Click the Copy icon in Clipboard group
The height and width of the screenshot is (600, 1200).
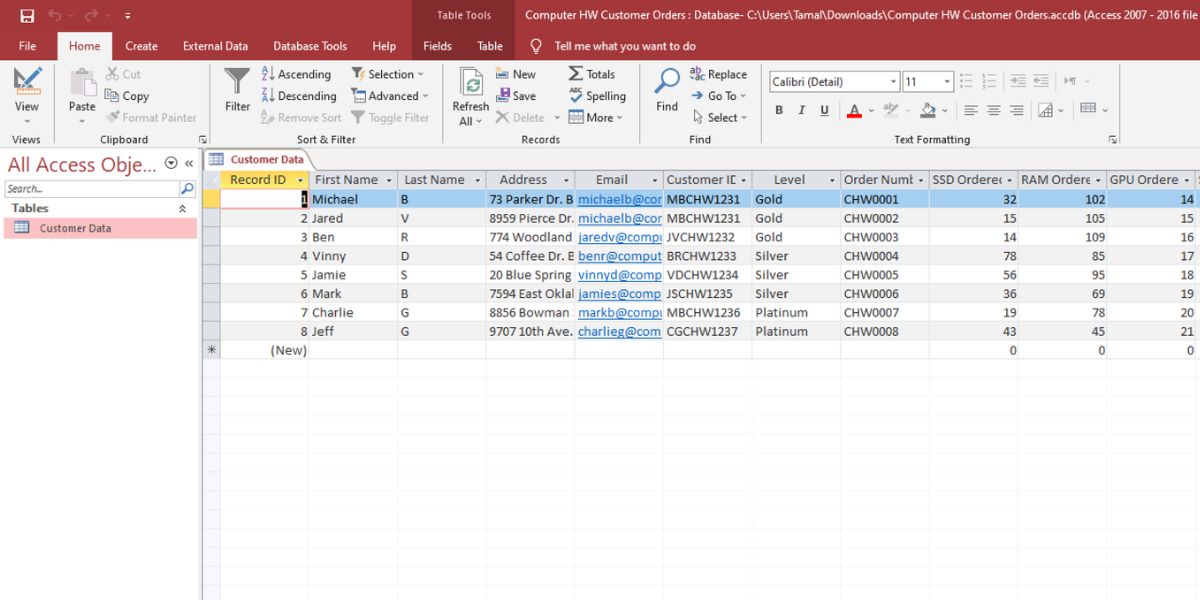coord(127,96)
